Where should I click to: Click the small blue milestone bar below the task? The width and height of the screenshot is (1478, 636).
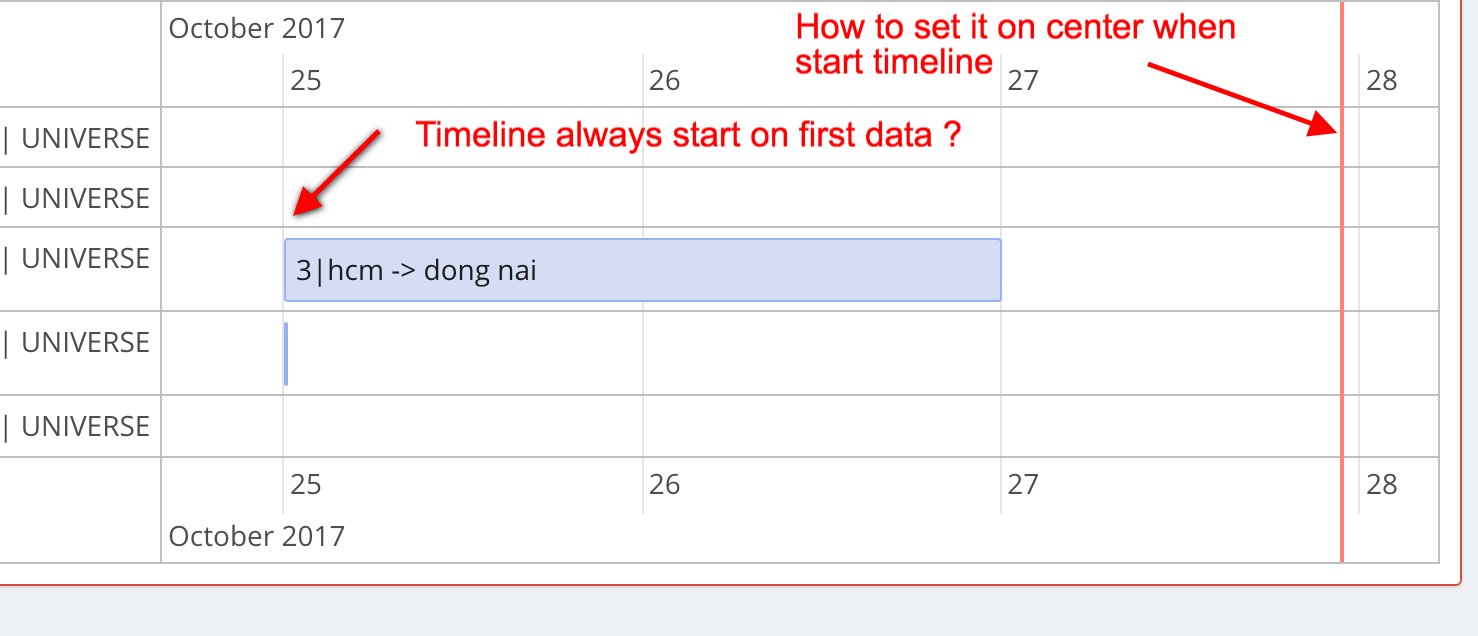pyautogui.click(x=286, y=353)
